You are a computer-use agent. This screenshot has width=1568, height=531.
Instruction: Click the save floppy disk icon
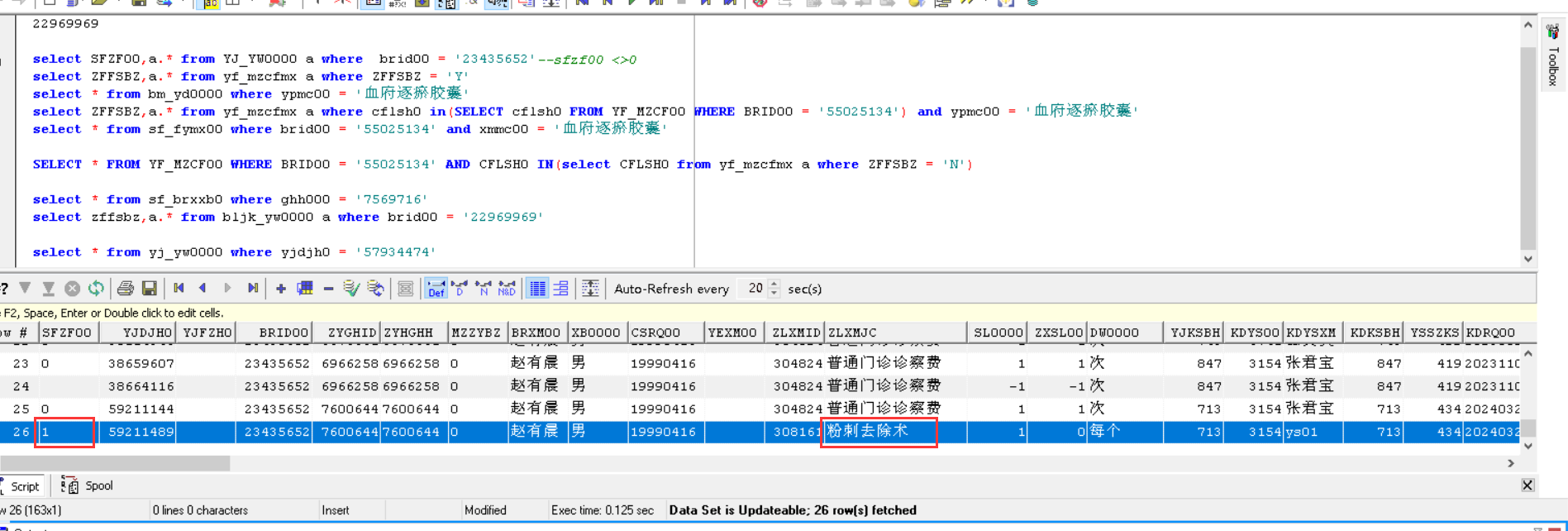click(150, 289)
